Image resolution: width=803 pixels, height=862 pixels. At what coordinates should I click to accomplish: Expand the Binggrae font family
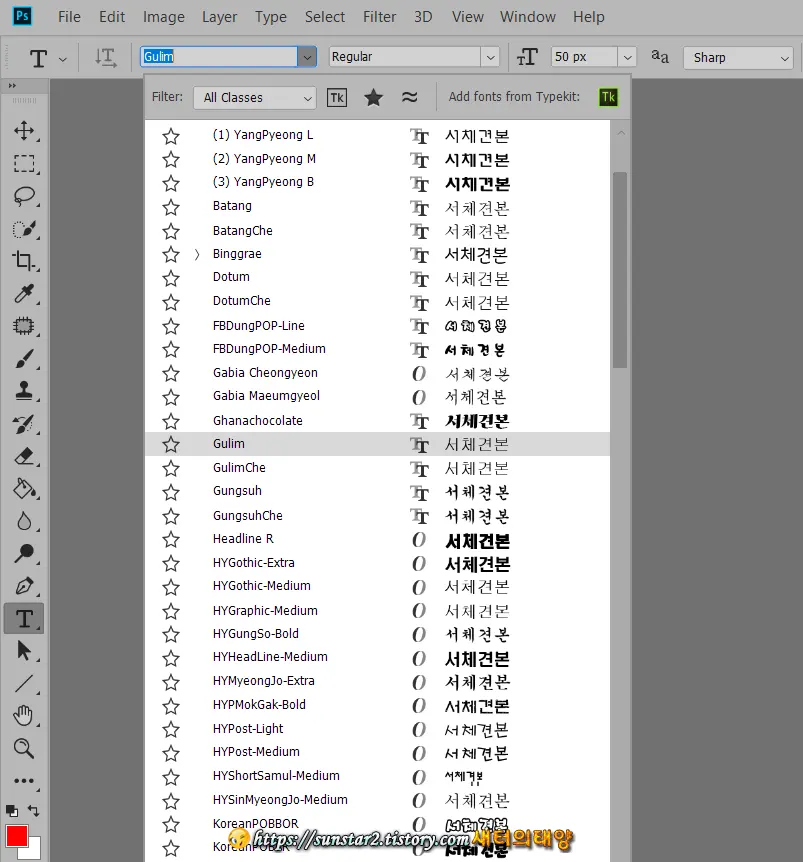point(197,255)
